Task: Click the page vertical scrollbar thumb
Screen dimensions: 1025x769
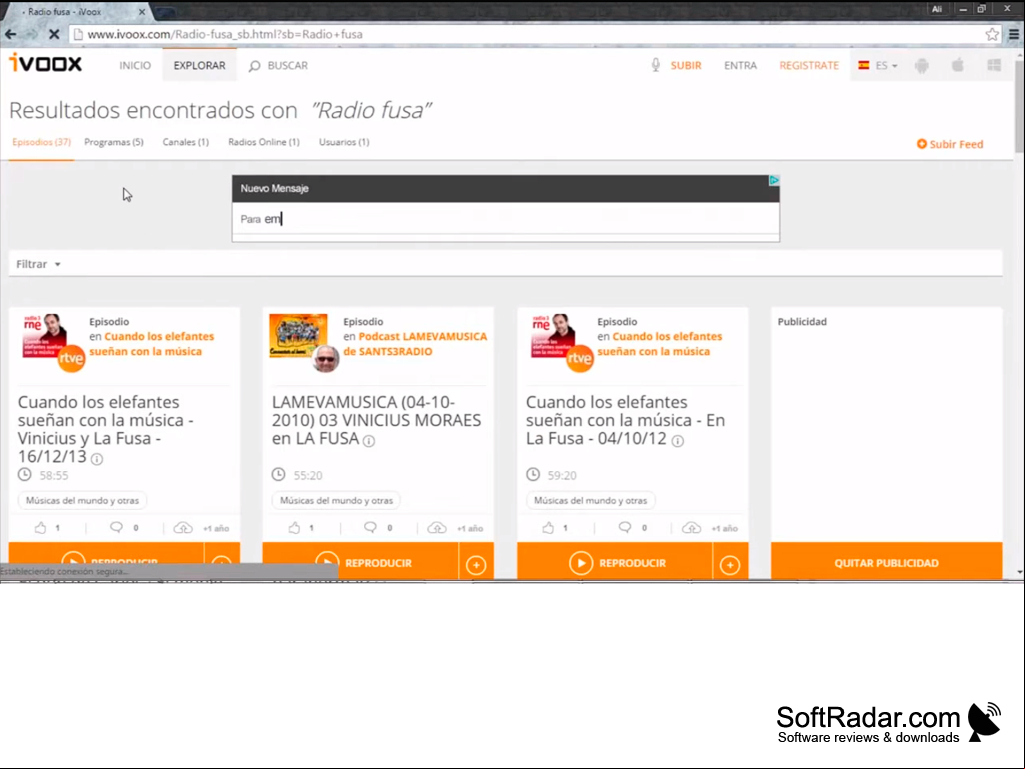Action: (x=1020, y=105)
